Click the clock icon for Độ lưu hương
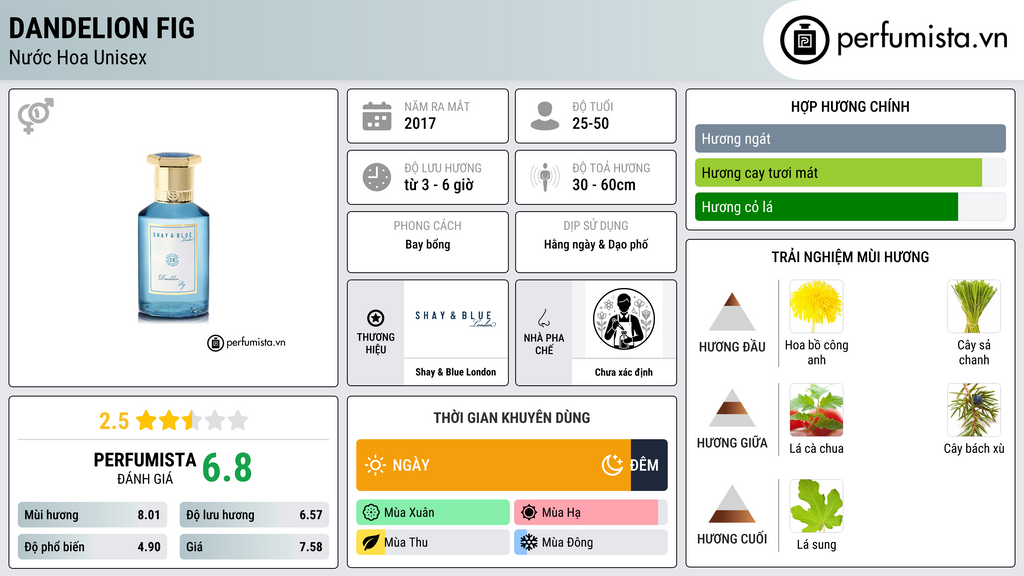 pyautogui.click(x=377, y=177)
